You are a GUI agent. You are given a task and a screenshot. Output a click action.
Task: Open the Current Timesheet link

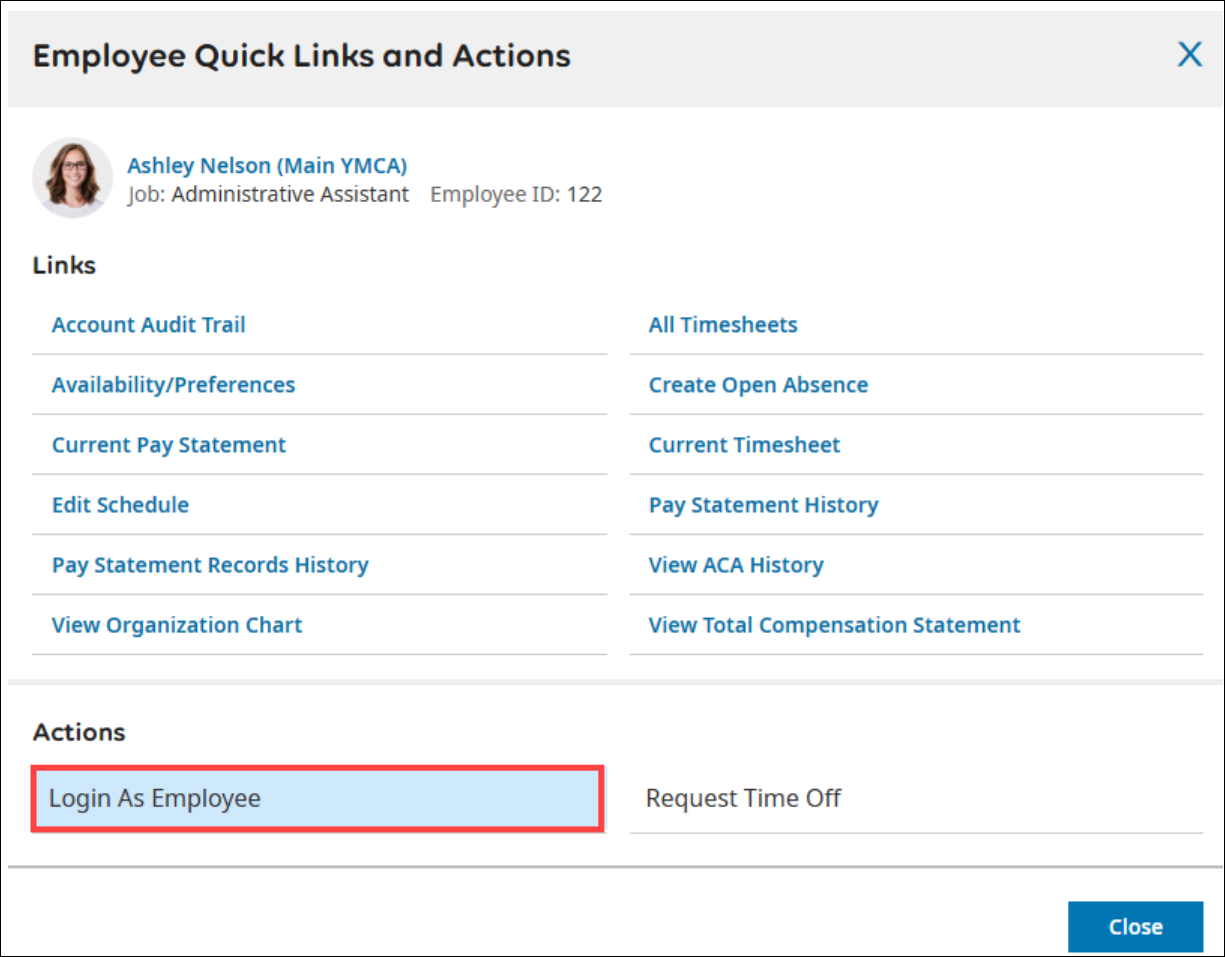tap(744, 445)
